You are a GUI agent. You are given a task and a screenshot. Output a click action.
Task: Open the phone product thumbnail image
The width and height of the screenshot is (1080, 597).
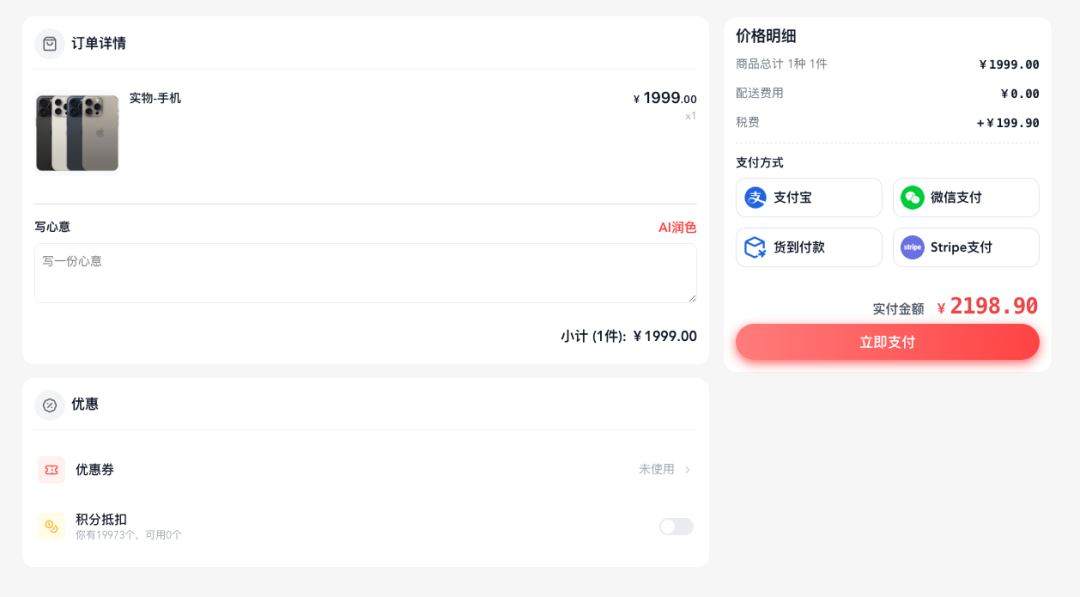coord(78,133)
